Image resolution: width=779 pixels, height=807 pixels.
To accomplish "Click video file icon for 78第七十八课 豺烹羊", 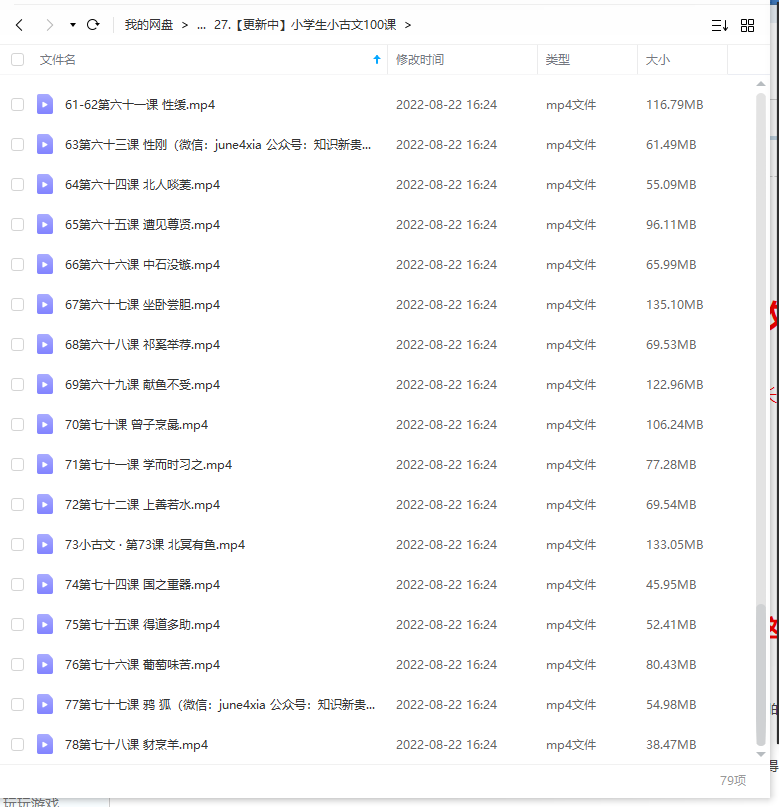I will (x=45, y=745).
